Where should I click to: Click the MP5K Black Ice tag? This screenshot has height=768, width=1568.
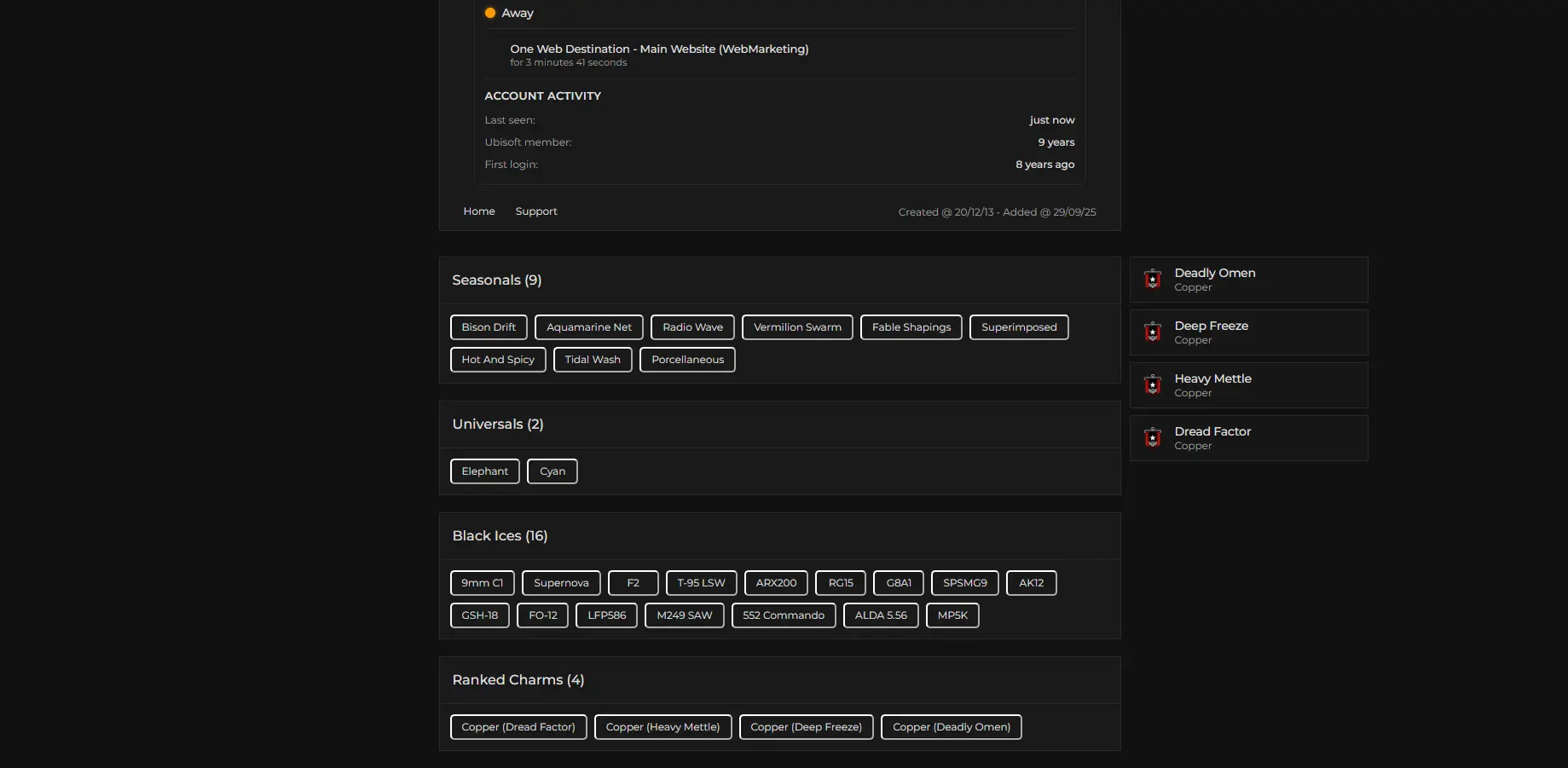(x=952, y=615)
